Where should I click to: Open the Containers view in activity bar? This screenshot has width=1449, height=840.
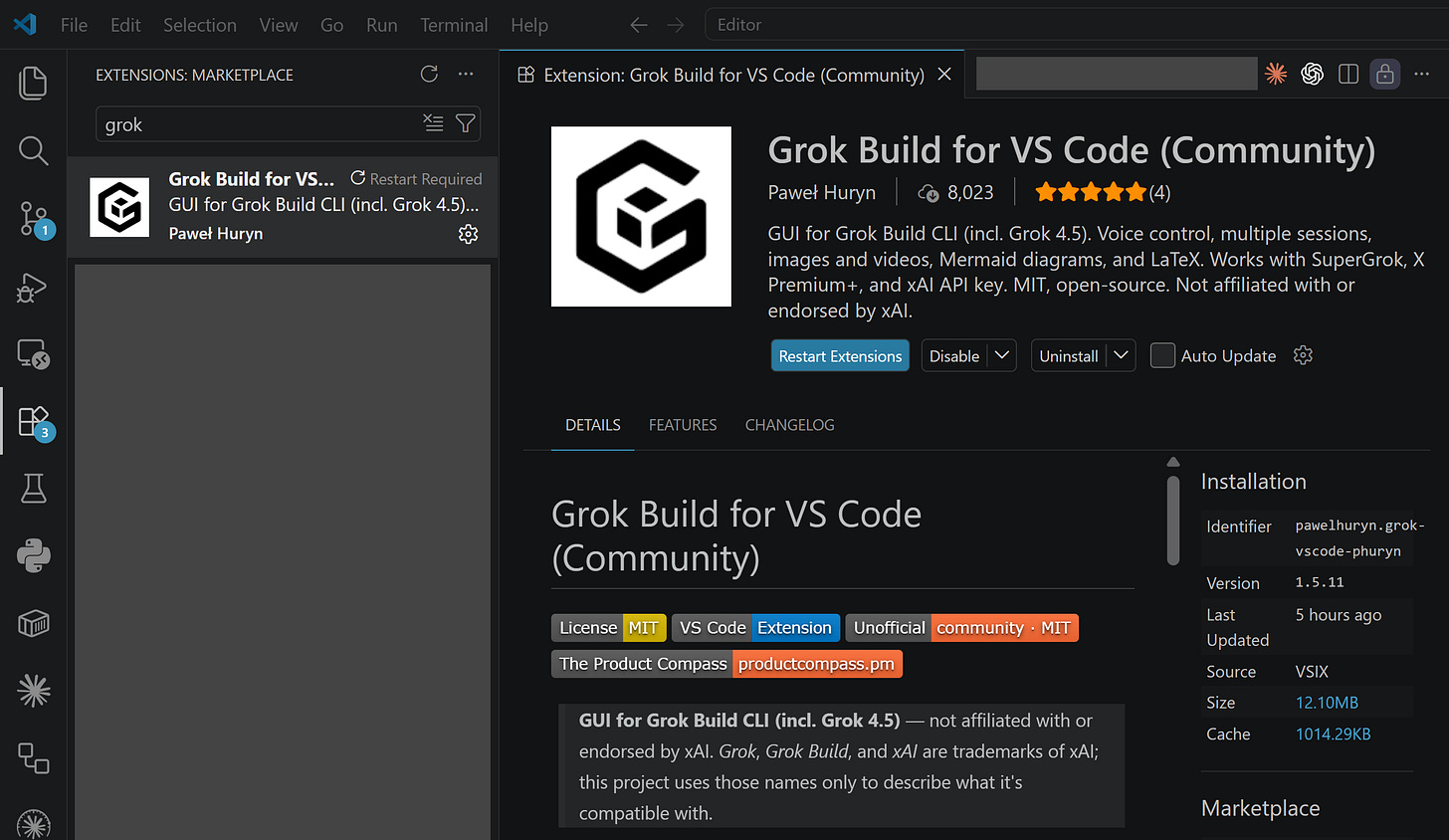point(33,623)
